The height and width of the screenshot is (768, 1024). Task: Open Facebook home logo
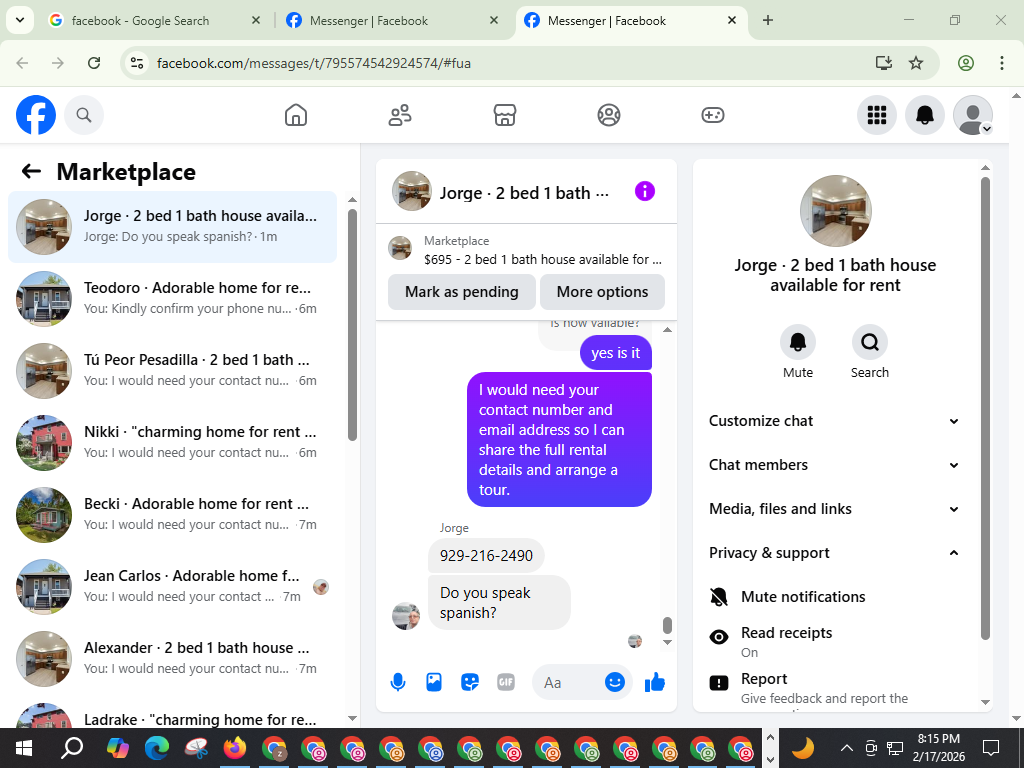(36, 115)
